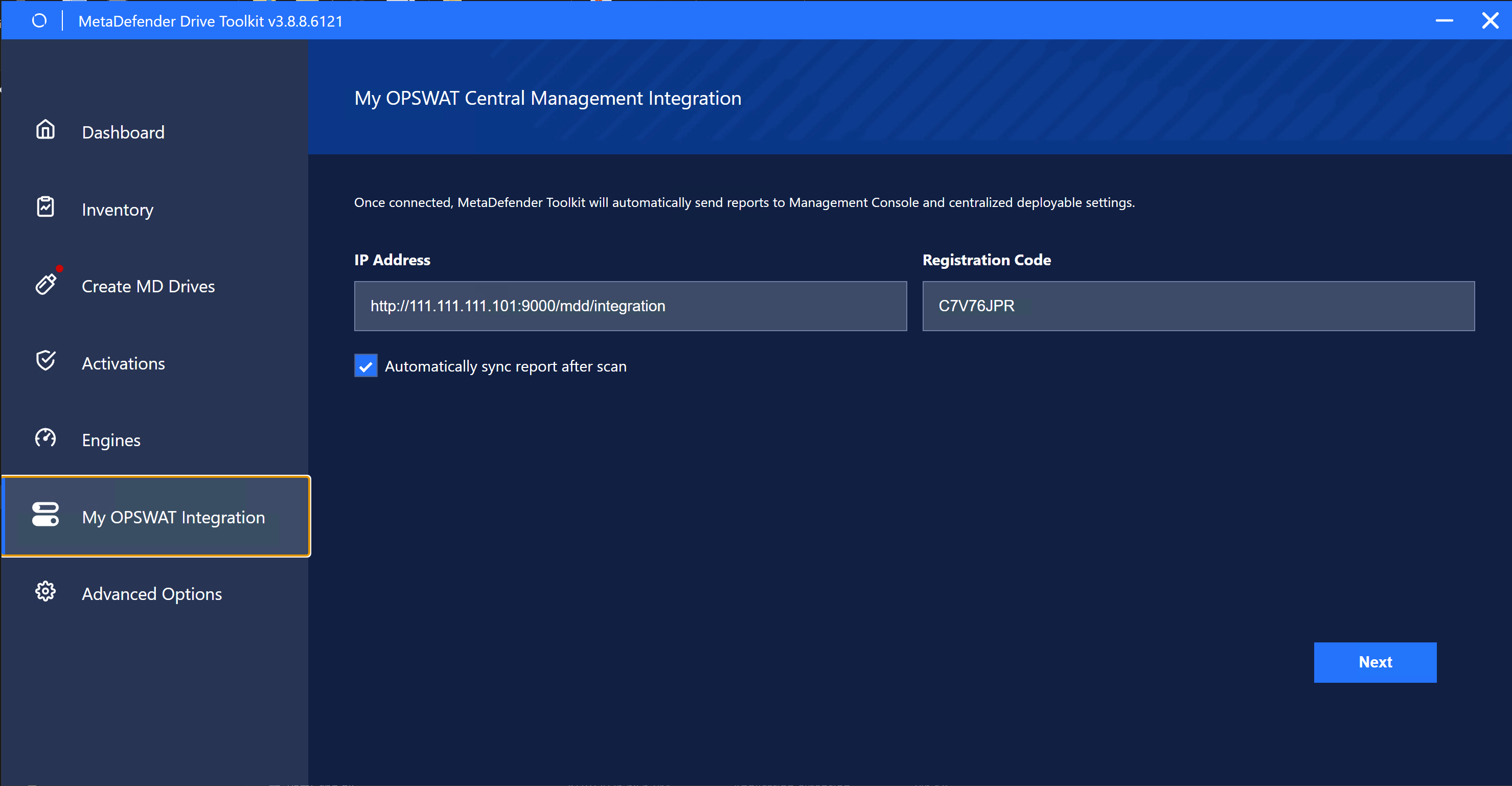
Task: Click the Next button
Action: (x=1374, y=662)
